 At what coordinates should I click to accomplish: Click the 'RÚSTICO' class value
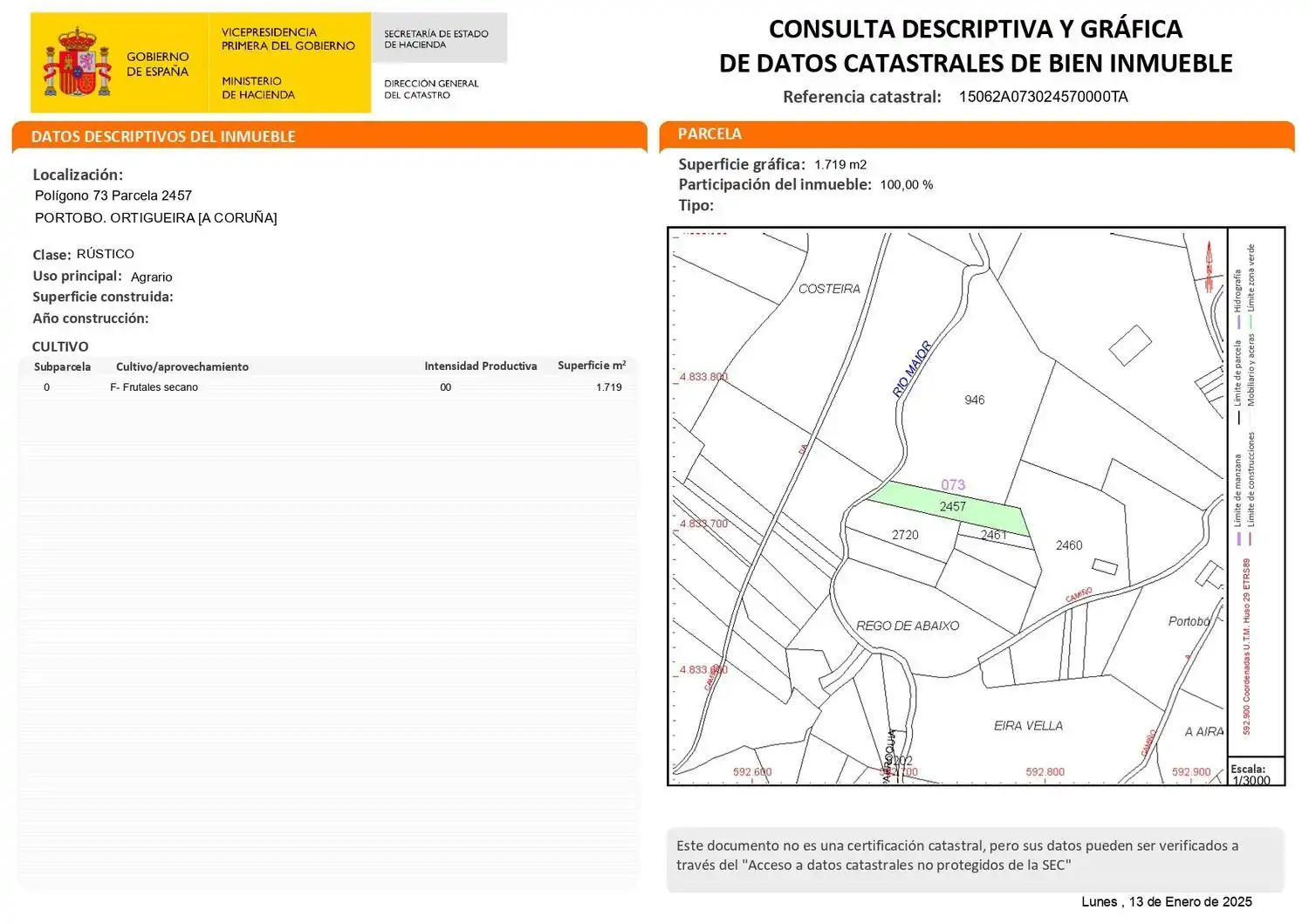[106, 254]
